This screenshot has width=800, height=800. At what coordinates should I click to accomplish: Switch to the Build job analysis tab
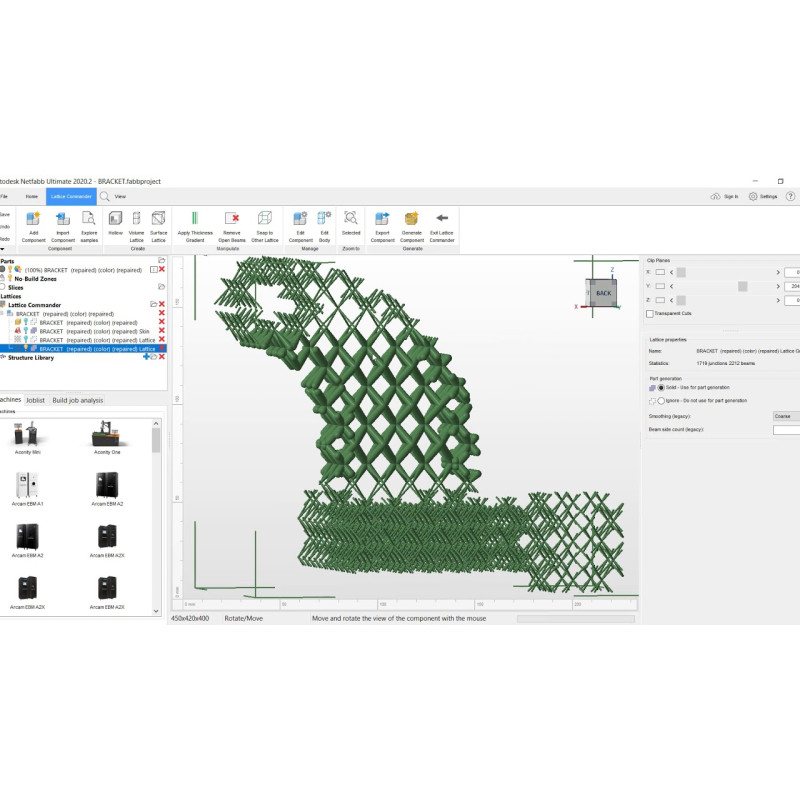[78, 400]
